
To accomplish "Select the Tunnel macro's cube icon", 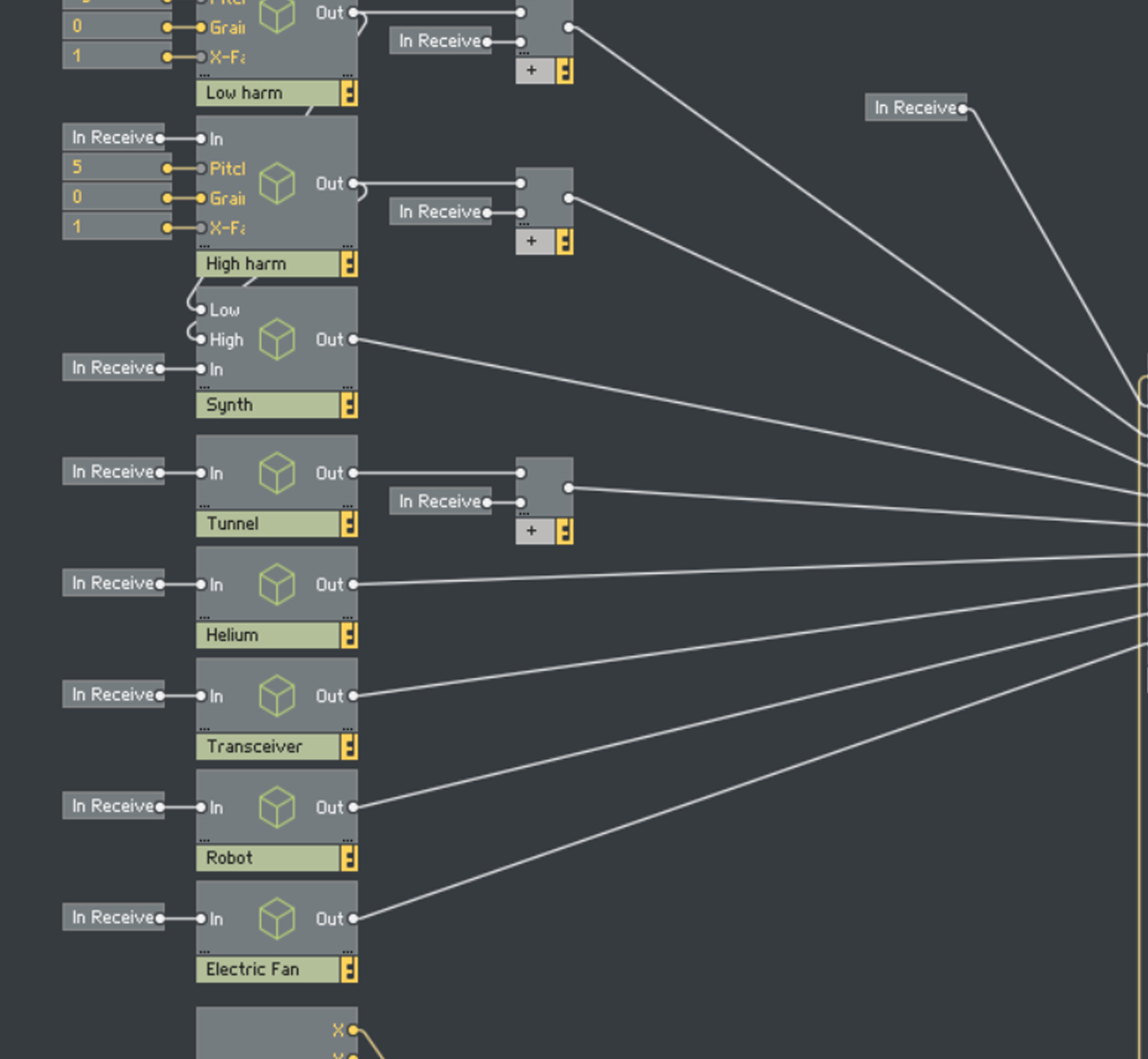I will point(276,473).
